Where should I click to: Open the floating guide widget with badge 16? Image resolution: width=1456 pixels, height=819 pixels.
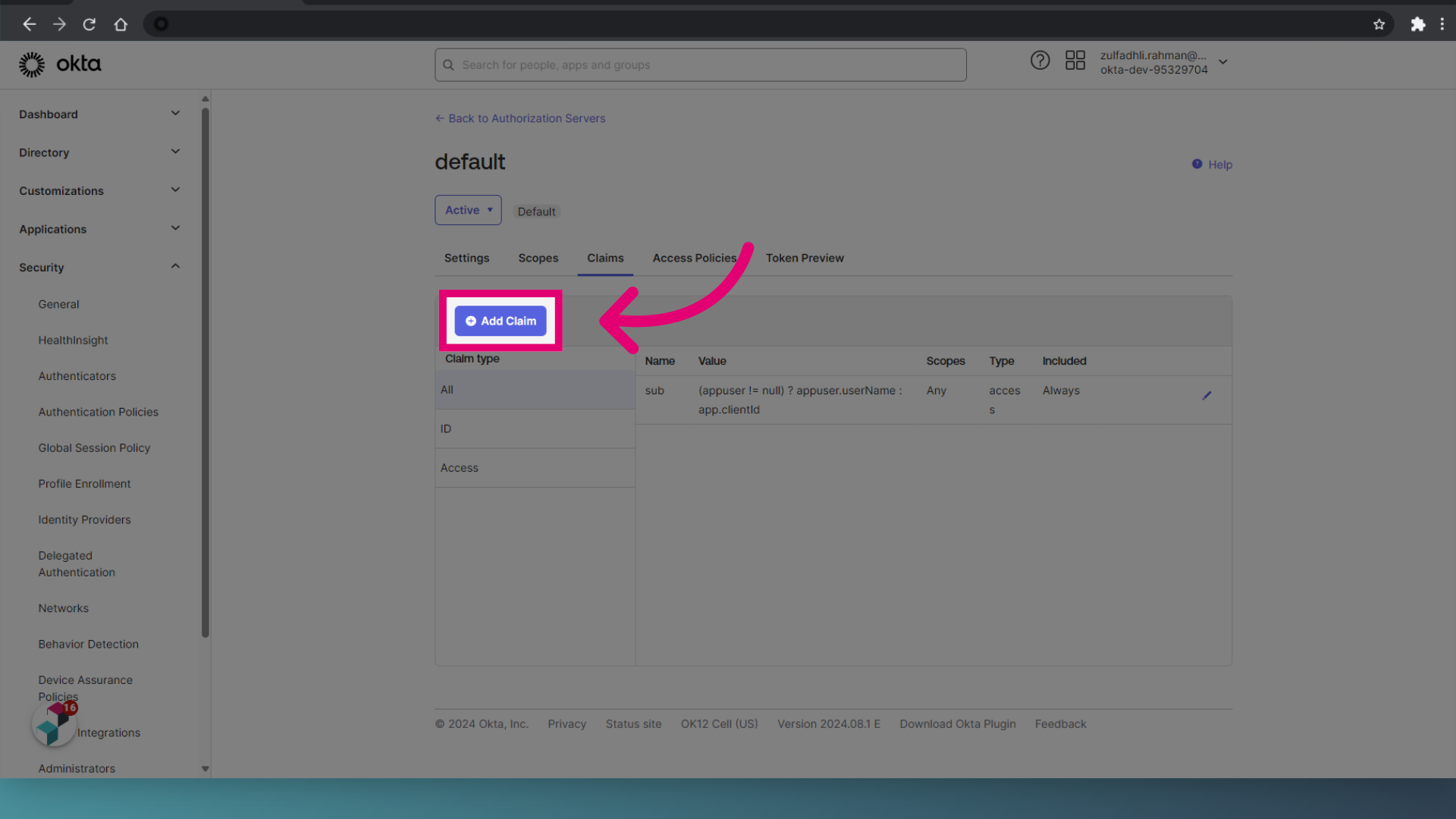click(x=55, y=723)
